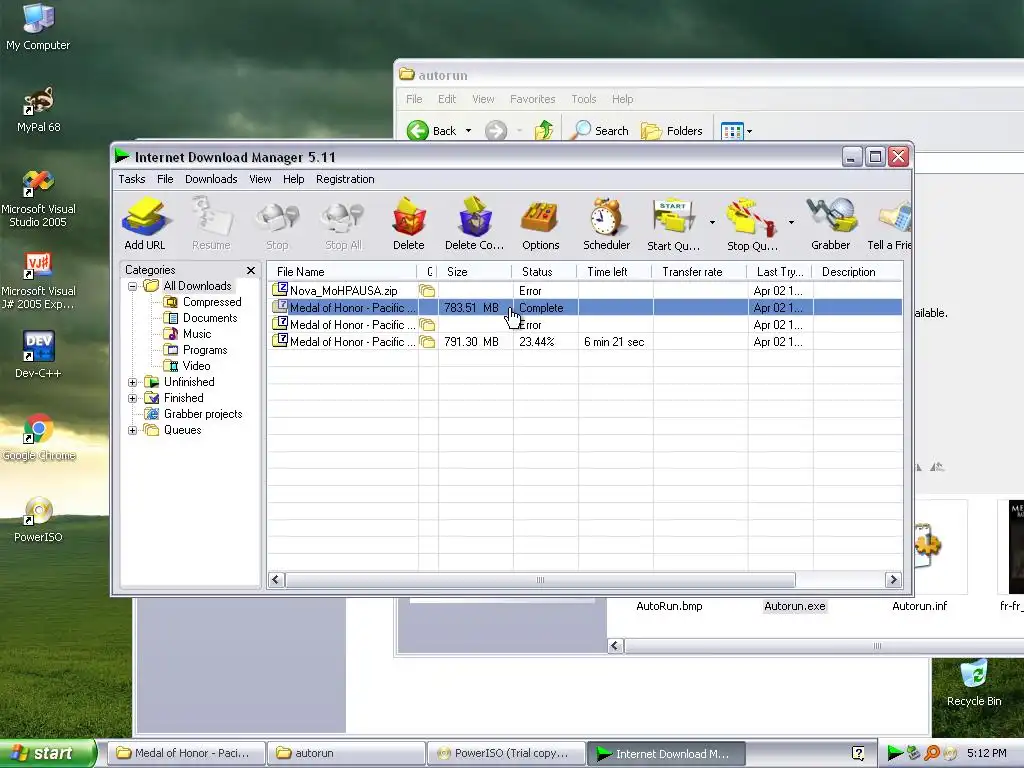Sort by Transfer rate column header
The width and height of the screenshot is (1024, 768).
(x=699, y=272)
